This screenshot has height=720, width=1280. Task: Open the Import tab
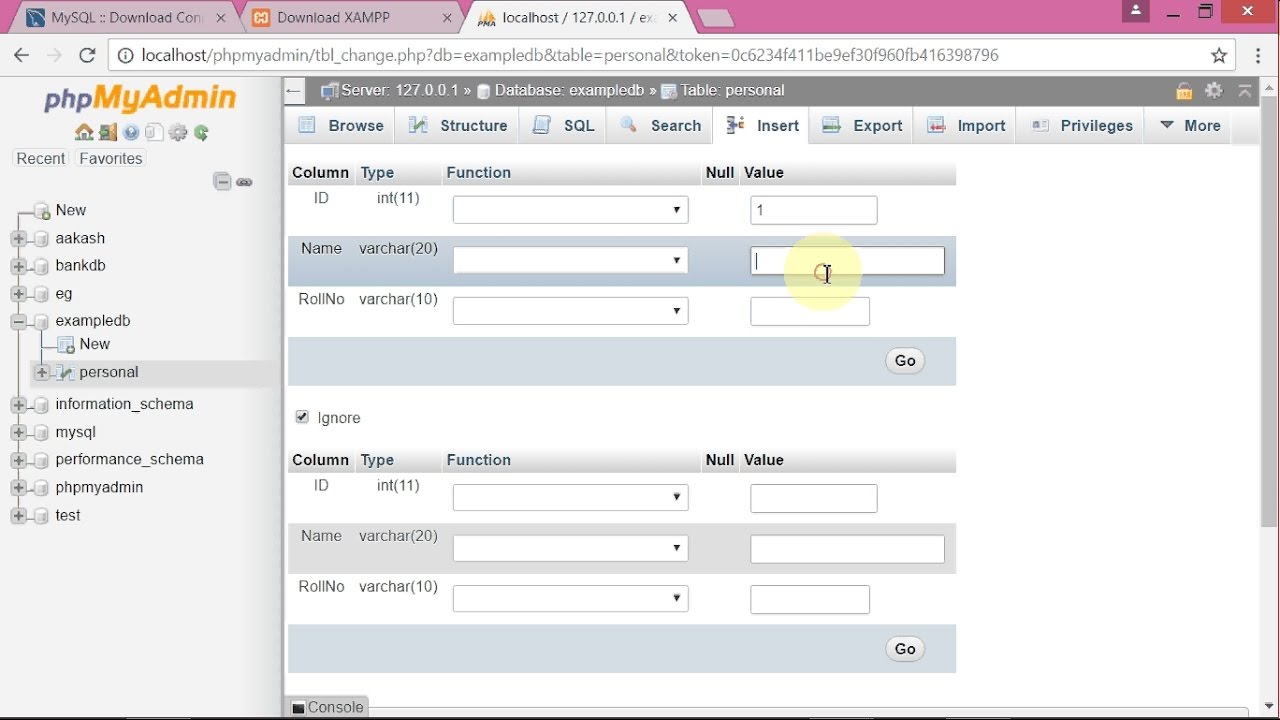(966, 126)
